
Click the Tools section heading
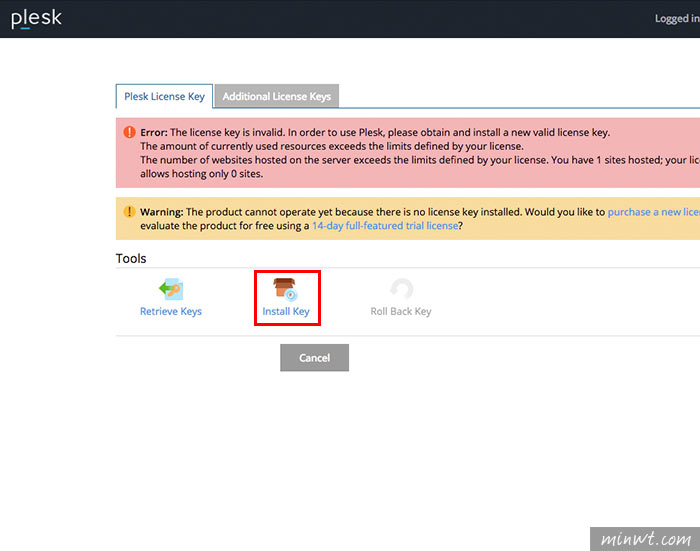131,259
